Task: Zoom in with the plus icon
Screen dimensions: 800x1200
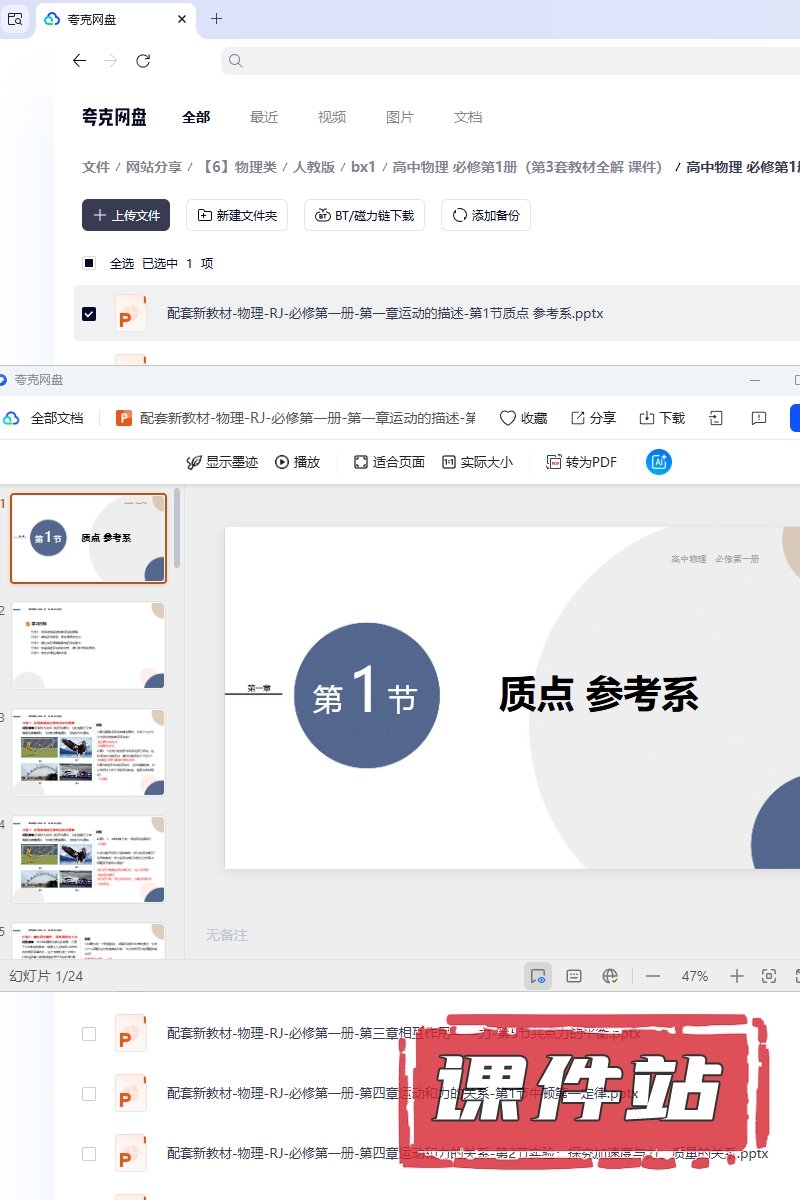Action: tap(737, 976)
